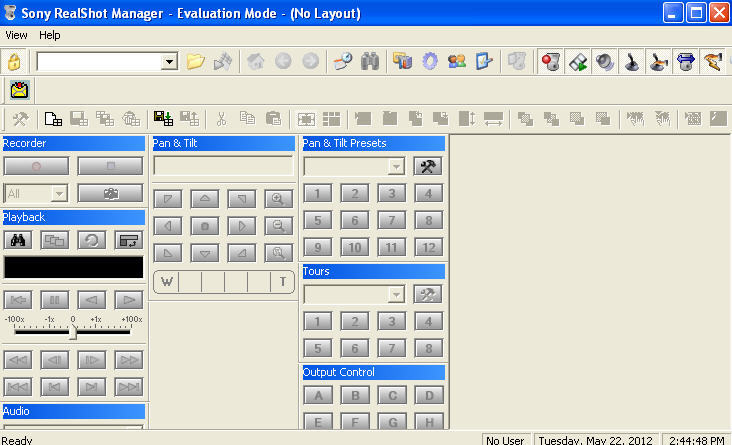
Task: Expand the Tours dropdown list
Action: point(396,294)
